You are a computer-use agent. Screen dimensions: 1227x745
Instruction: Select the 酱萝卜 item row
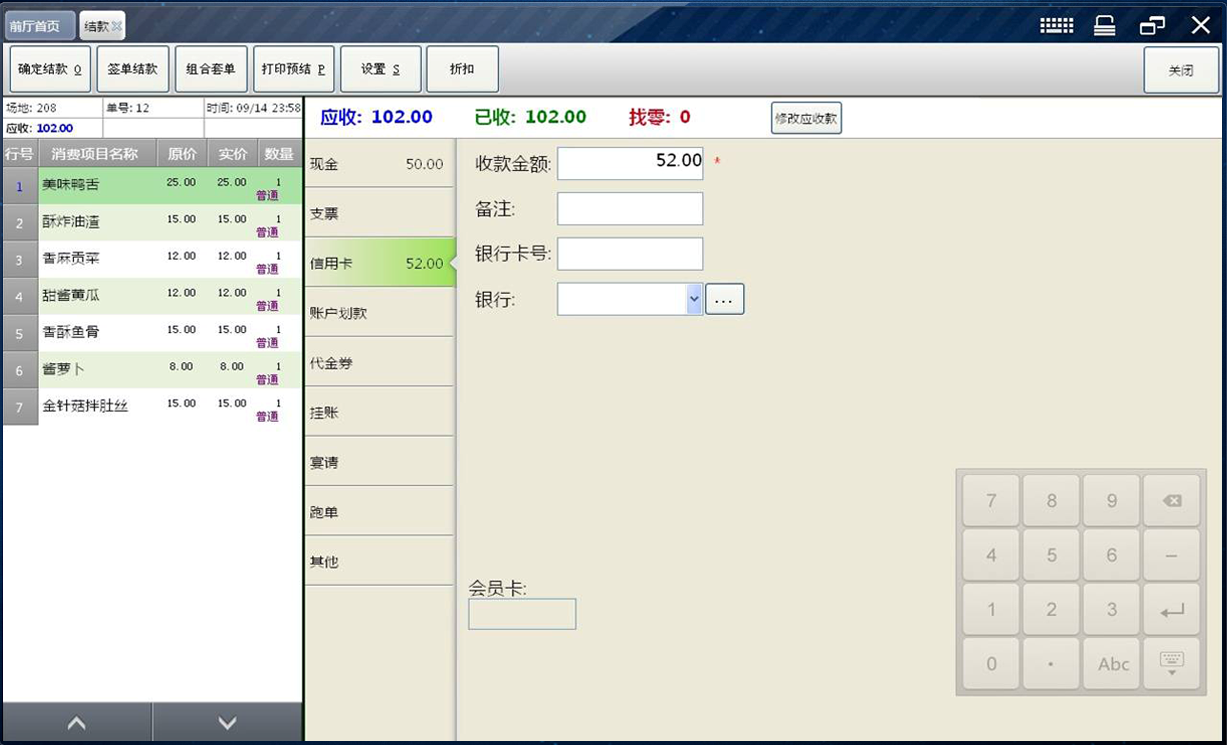pyautogui.click(x=152, y=369)
